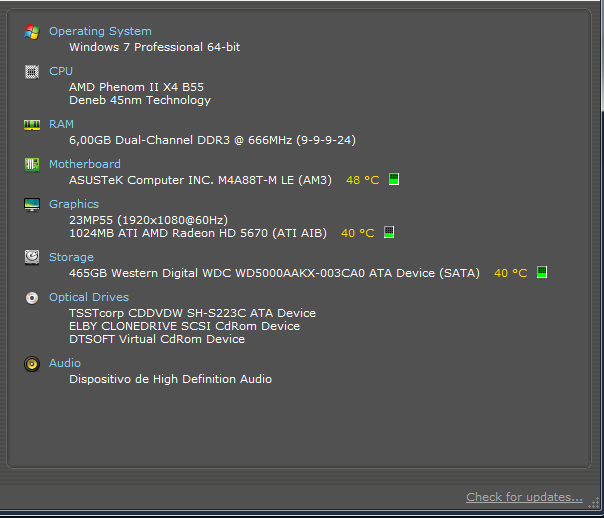Select the Windows 7 Professional 64-bit text
Screen dimensions: 604x518
tap(154, 47)
